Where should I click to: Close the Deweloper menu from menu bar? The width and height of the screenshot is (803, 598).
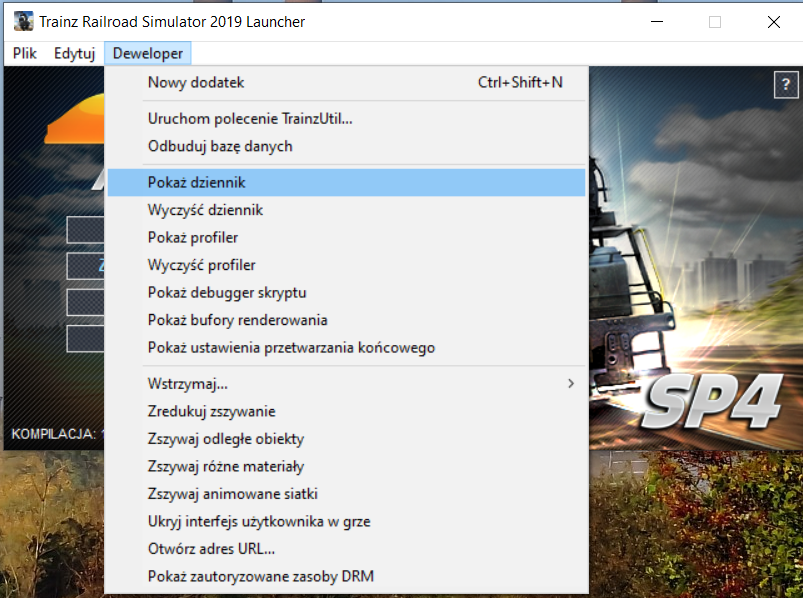(147, 53)
